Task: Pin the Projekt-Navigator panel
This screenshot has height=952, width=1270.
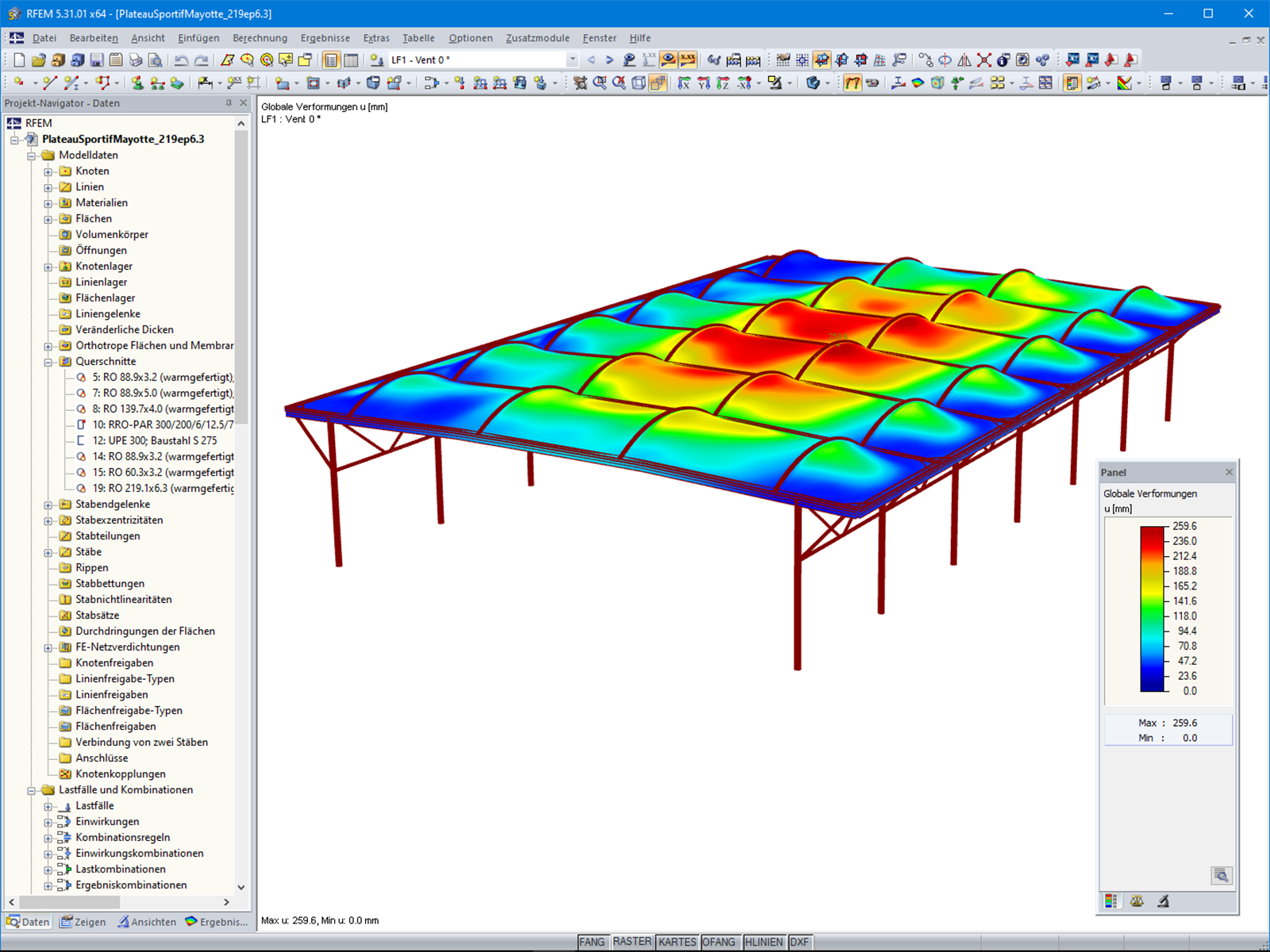Action: [x=229, y=102]
